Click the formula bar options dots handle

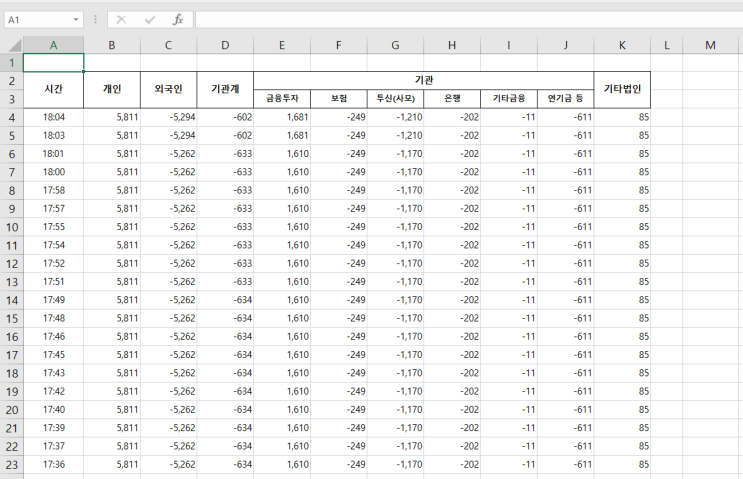95,19
